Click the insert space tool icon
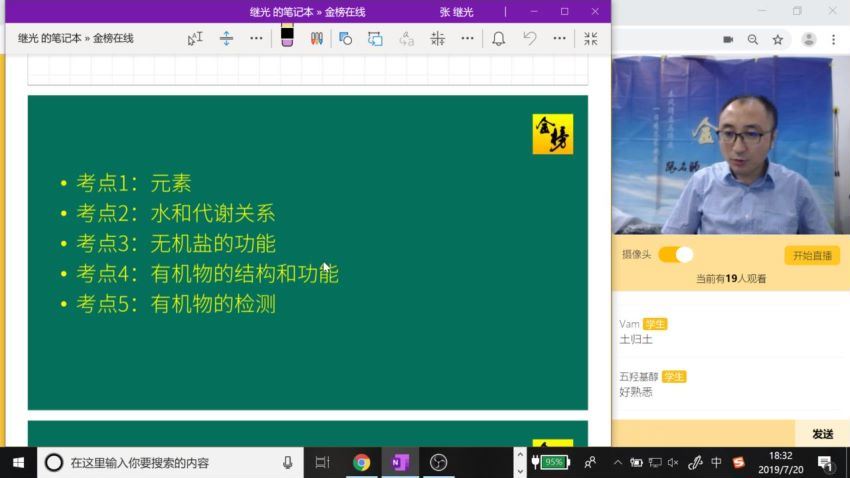 tap(226, 38)
